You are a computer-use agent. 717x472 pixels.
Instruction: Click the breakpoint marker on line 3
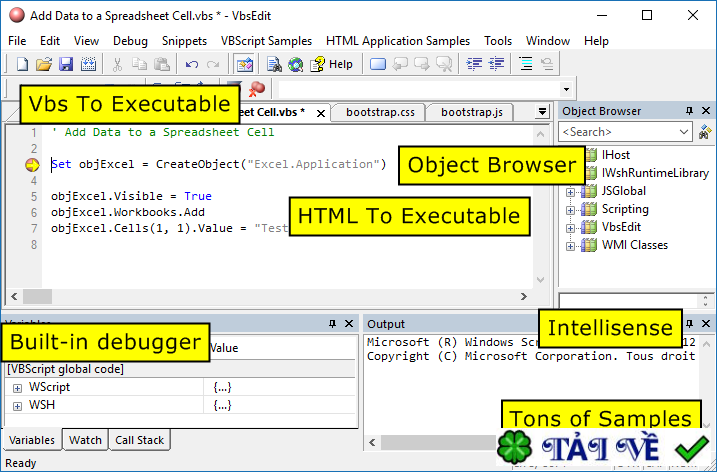click(x=32, y=165)
